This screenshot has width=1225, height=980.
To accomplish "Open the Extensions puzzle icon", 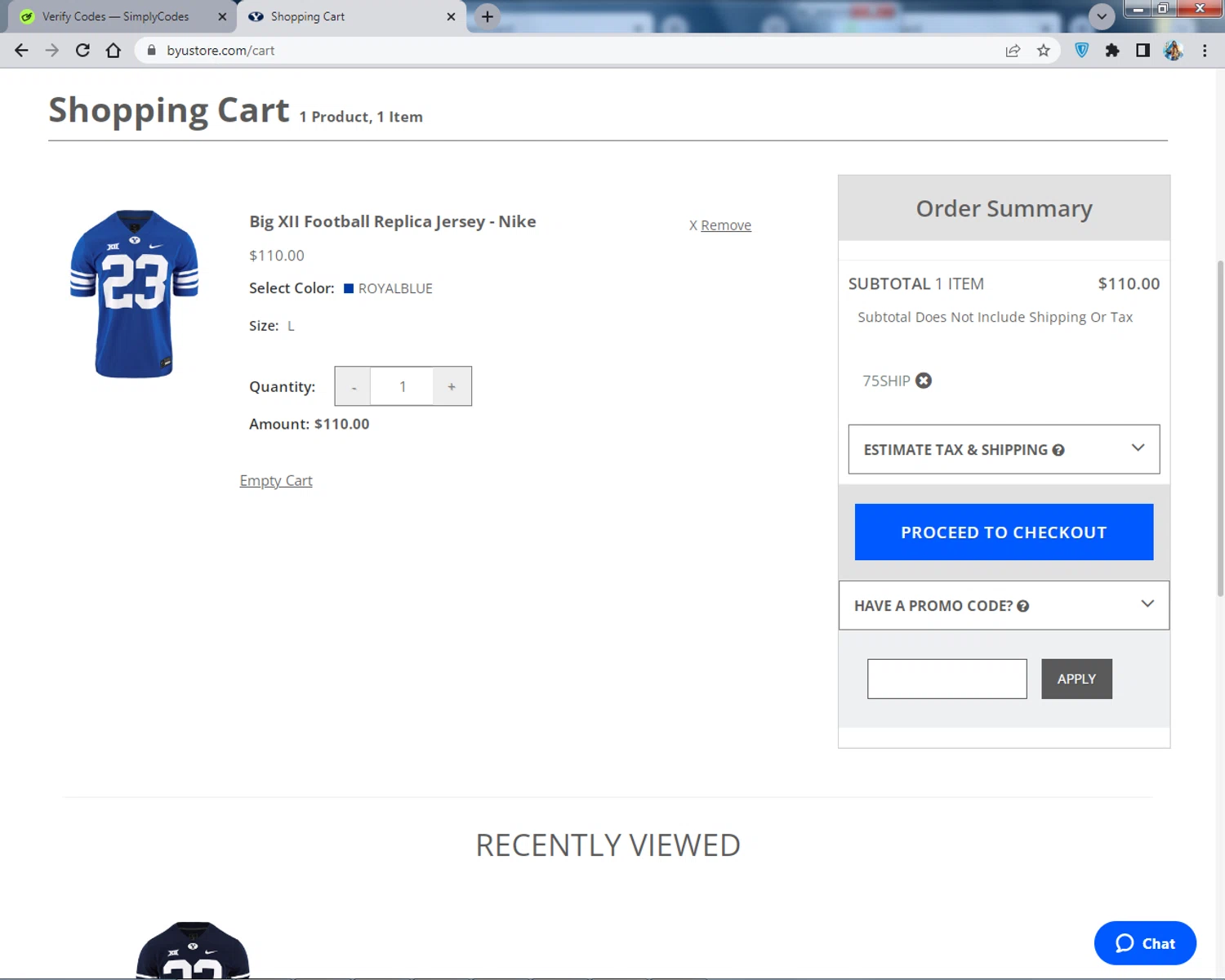I will (x=1112, y=51).
